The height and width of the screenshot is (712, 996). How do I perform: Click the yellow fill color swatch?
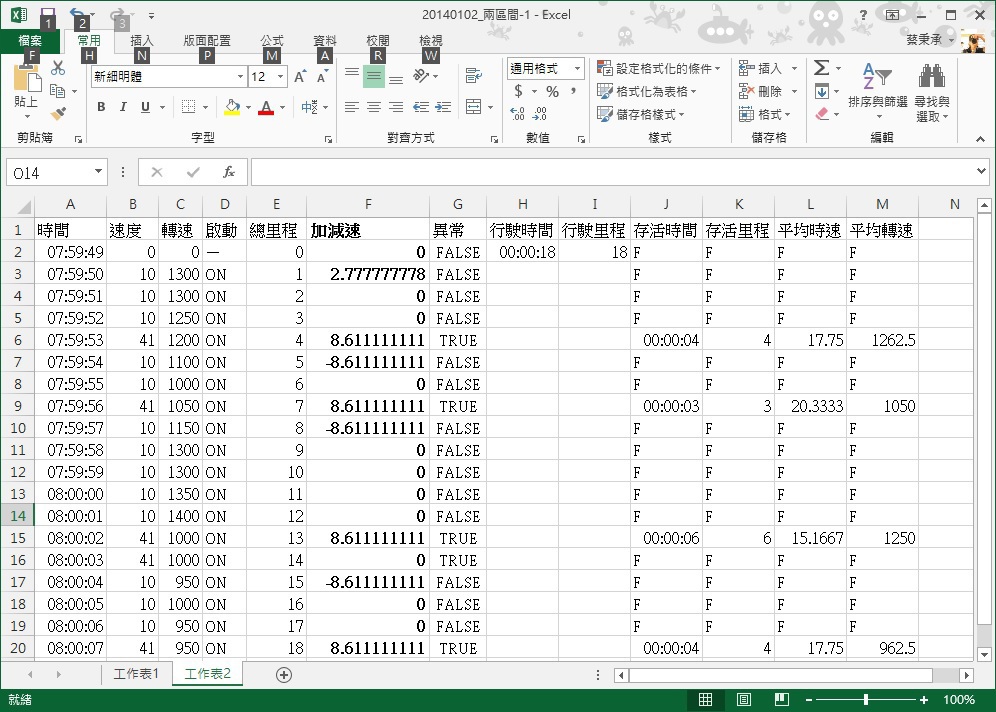232,108
